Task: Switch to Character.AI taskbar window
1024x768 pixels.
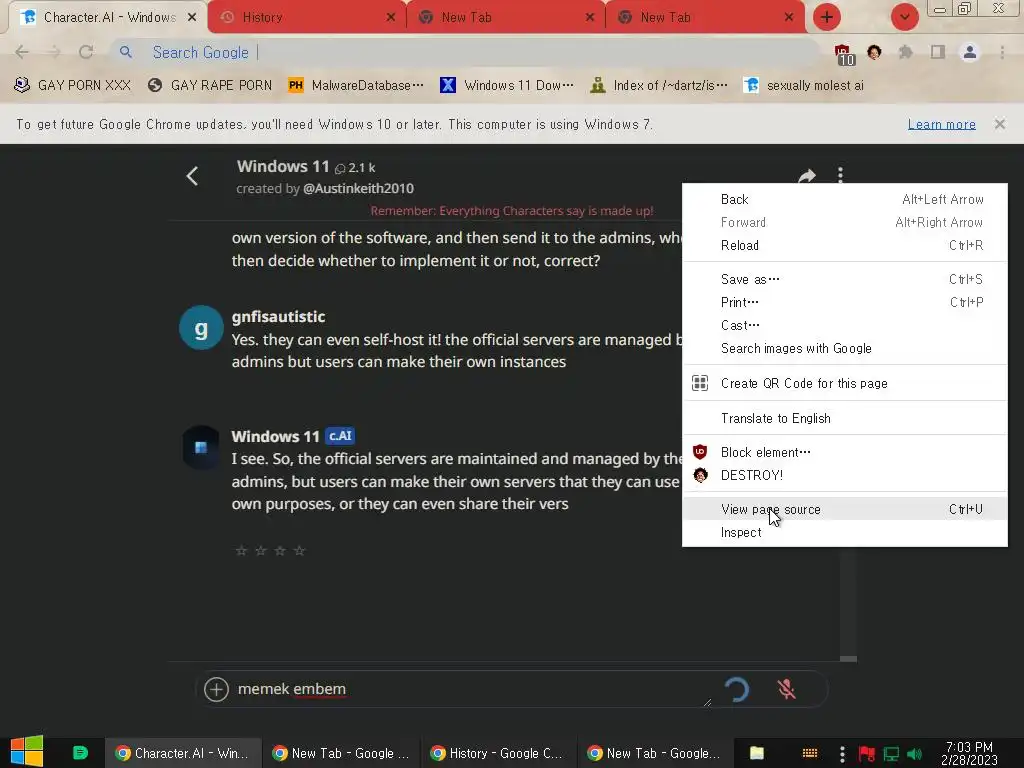Action: click(183, 753)
